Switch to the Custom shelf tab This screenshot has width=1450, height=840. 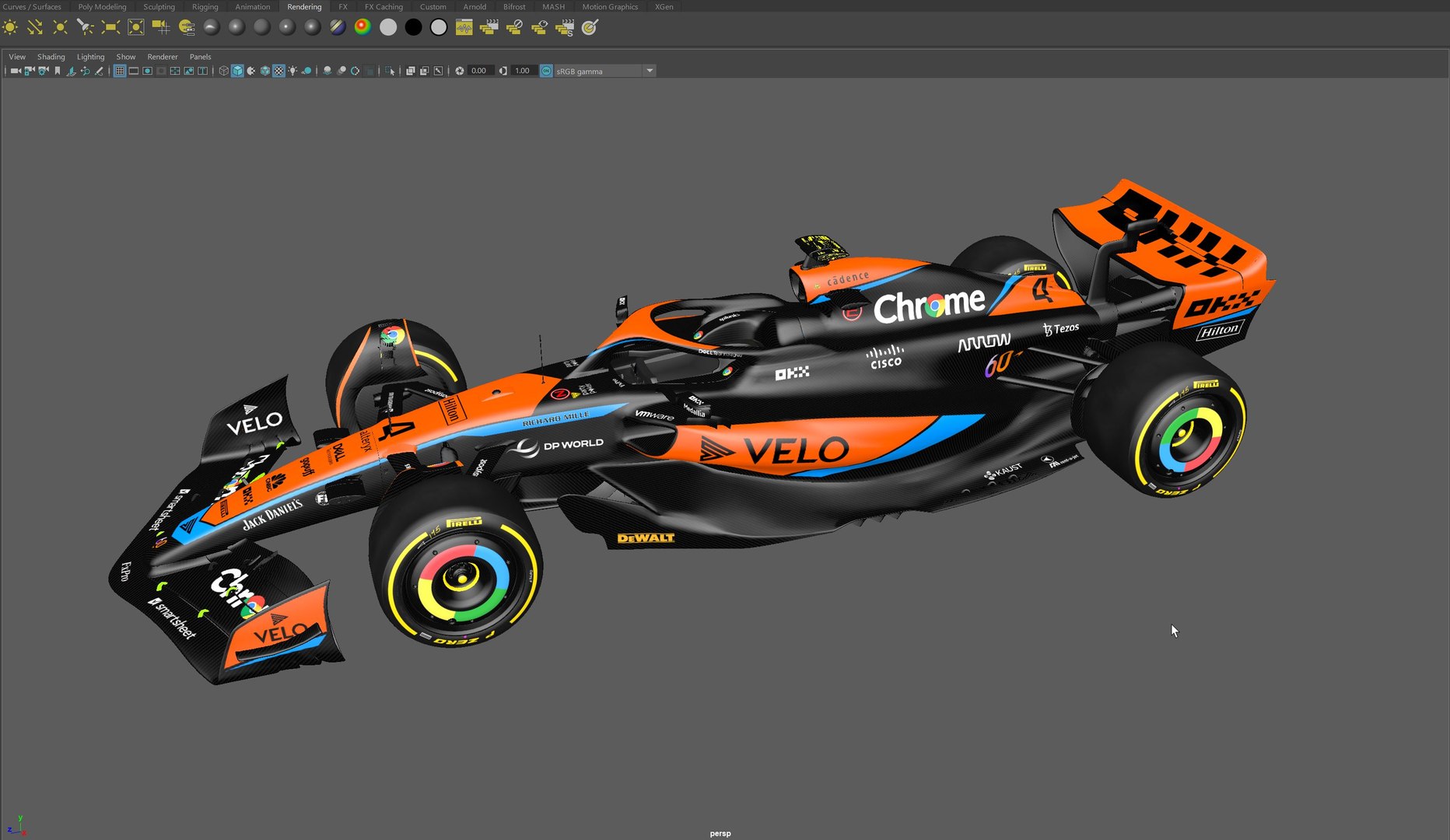point(433,6)
